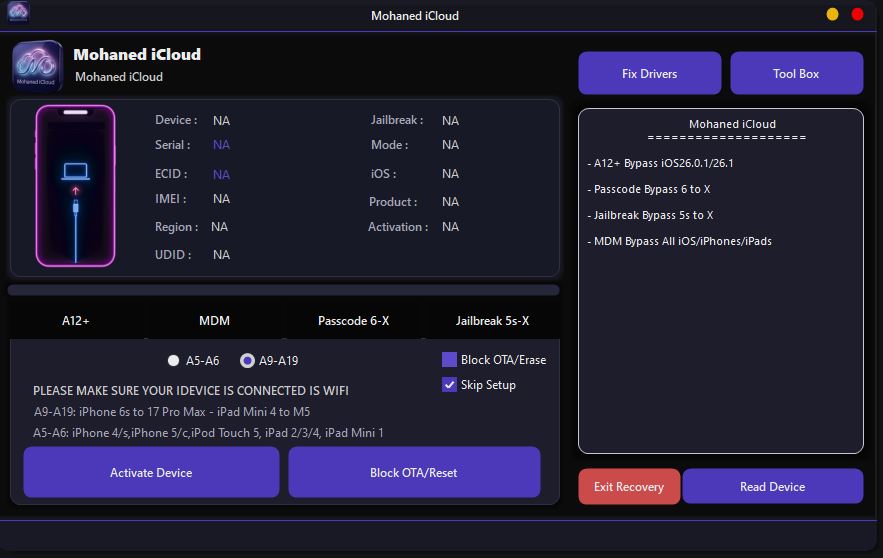Image resolution: width=883 pixels, height=558 pixels.
Task: Switch to the A12+ tab
Action: click(76, 320)
